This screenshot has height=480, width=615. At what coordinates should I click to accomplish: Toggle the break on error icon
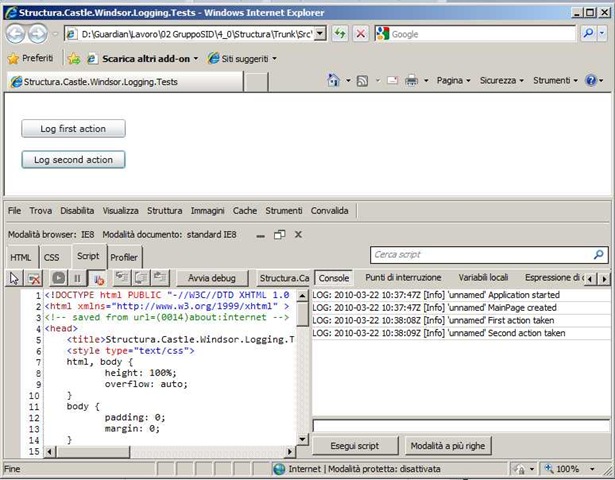click(x=98, y=279)
